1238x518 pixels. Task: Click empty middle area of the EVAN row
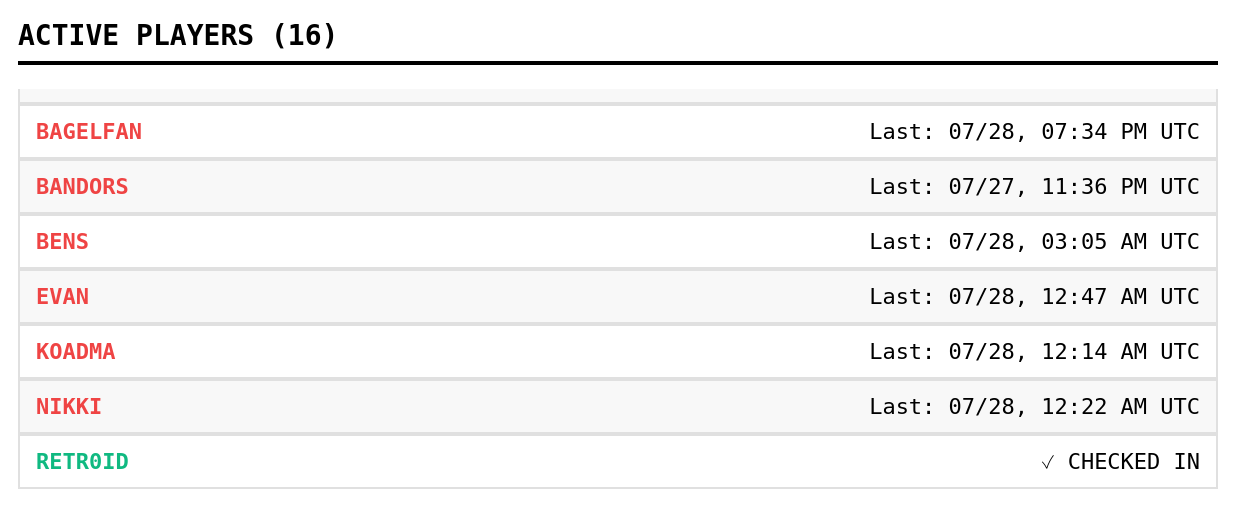[x=480, y=297]
